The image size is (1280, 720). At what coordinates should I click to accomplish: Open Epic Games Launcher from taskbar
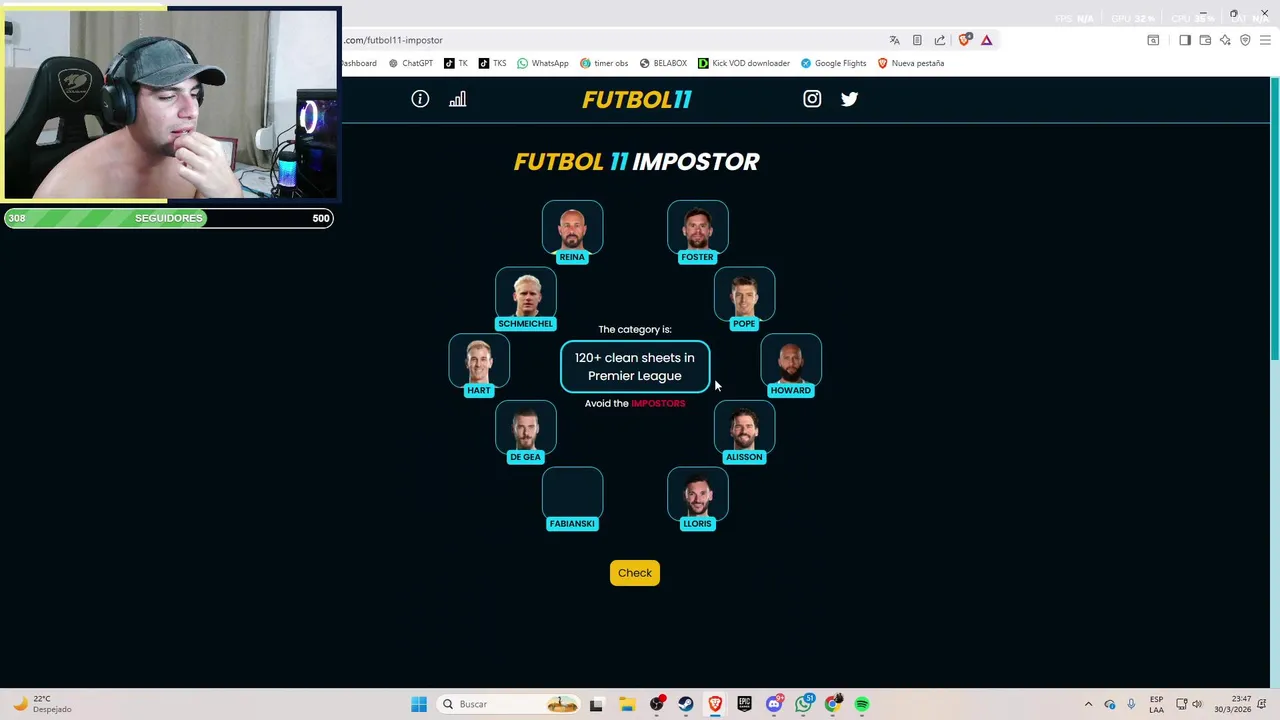click(744, 704)
